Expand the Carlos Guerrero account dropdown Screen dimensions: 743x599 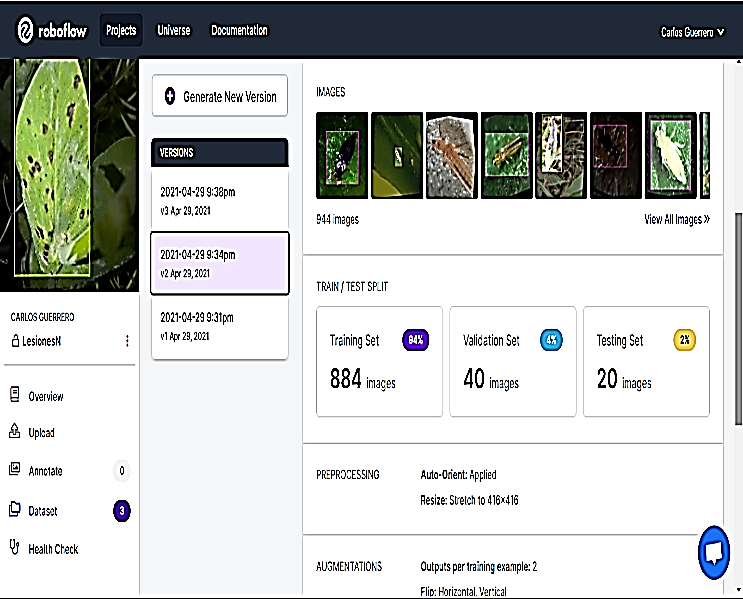click(692, 32)
